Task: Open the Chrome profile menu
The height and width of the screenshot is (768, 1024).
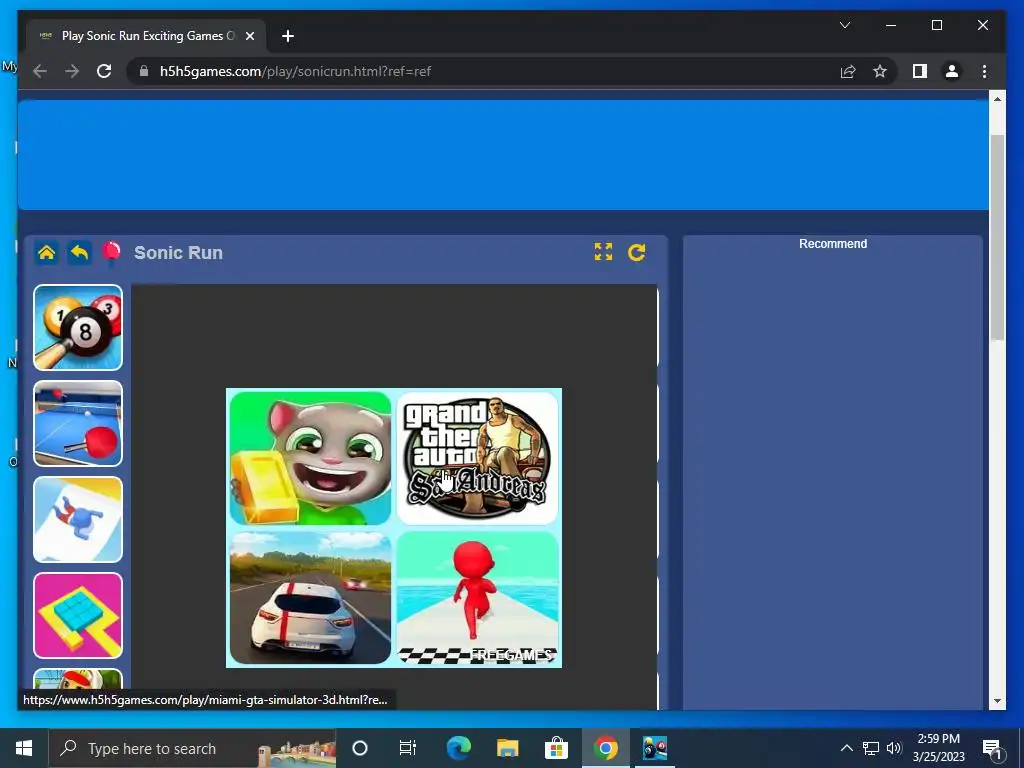Action: [952, 71]
